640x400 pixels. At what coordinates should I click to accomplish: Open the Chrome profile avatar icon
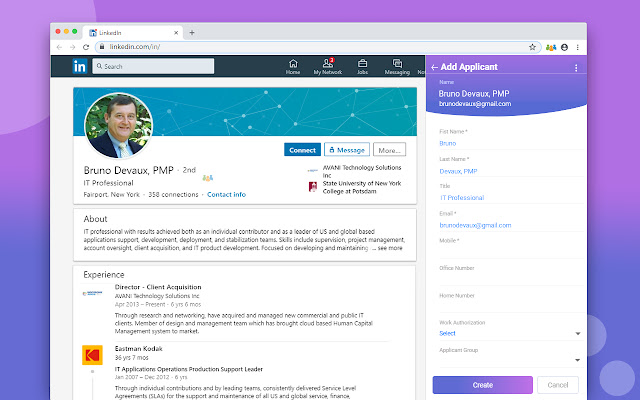tap(564, 47)
